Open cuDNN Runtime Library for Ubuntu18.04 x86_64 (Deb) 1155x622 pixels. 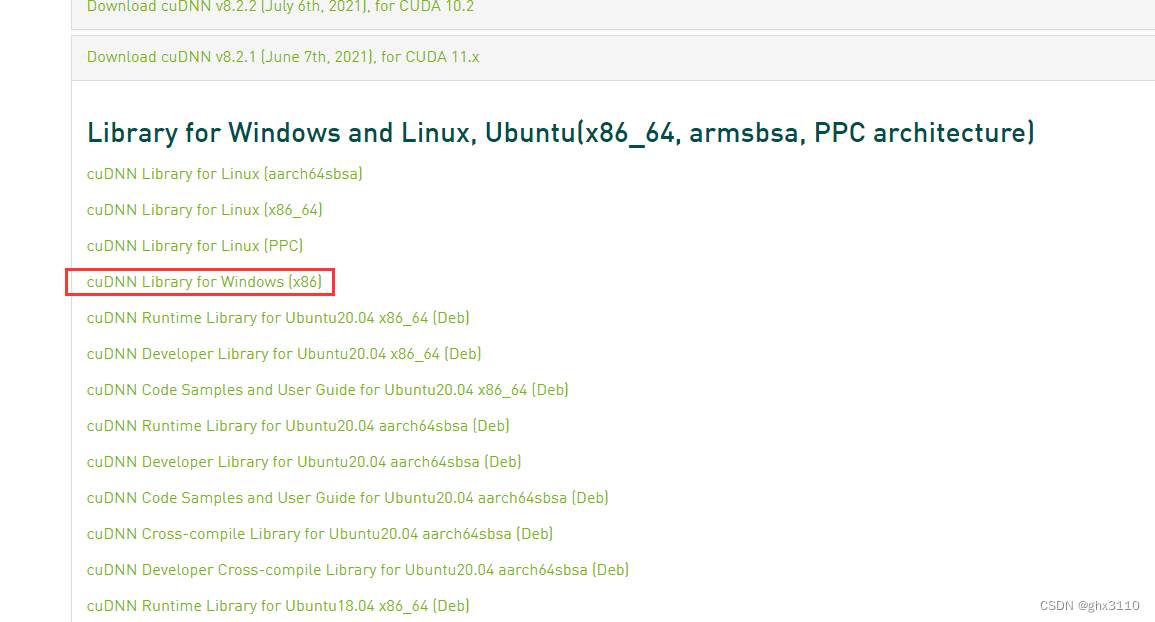(278, 605)
